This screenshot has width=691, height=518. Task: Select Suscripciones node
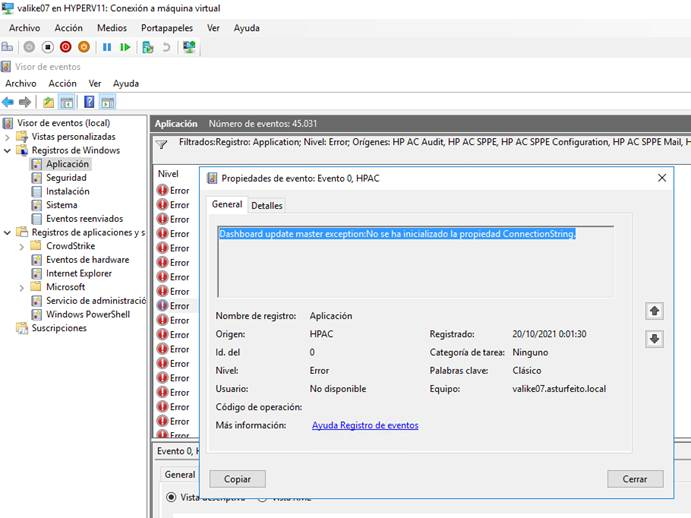tap(59, 328)
